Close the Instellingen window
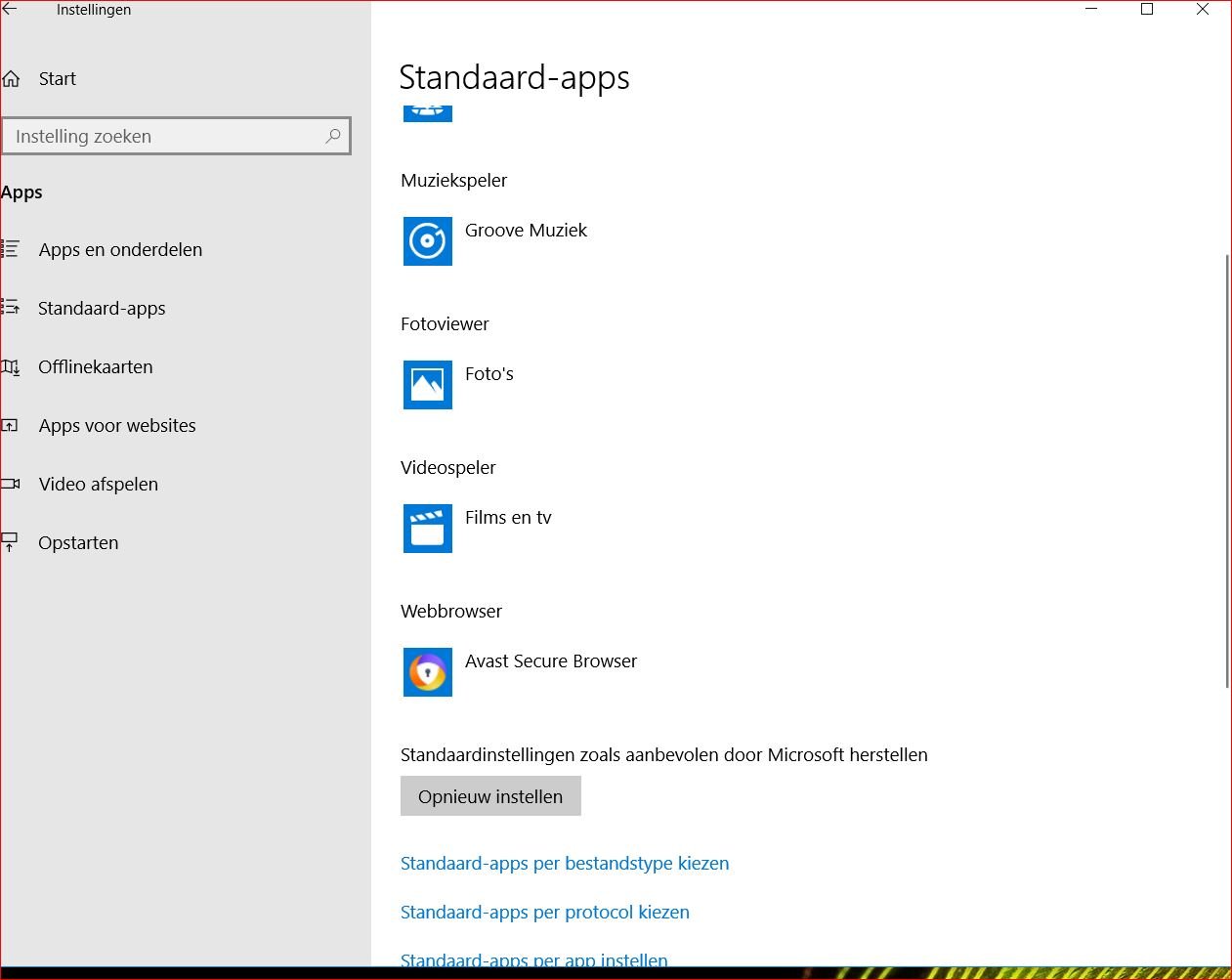This screenshot has width=1232, height=980. tap(1203, 10)
